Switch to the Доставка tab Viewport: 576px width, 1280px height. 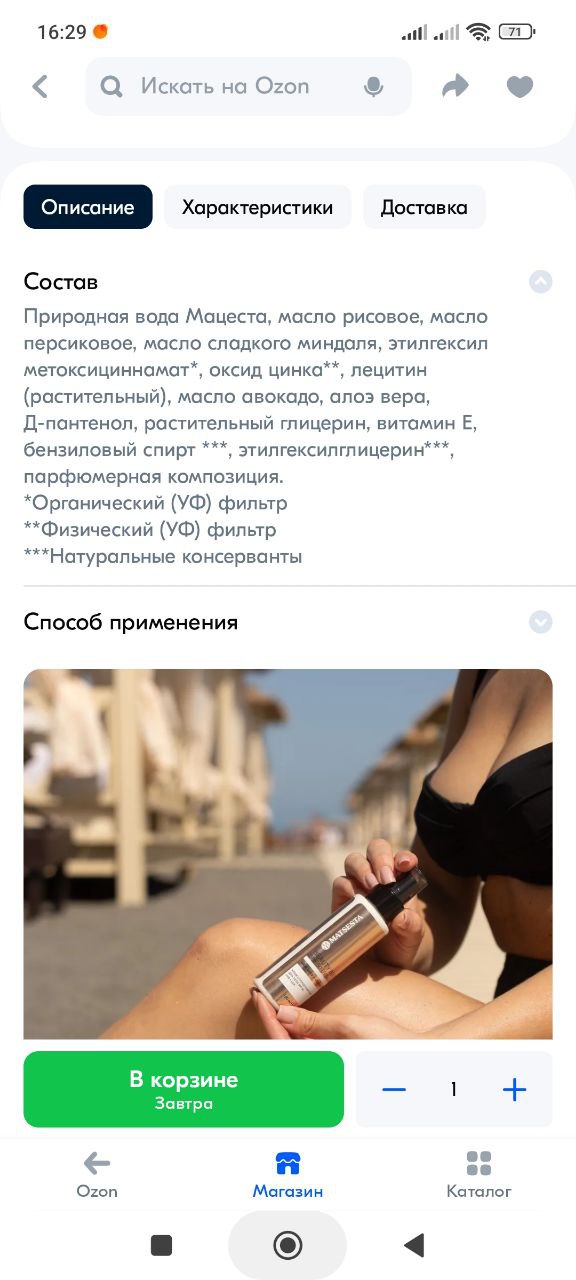[424, 207]
